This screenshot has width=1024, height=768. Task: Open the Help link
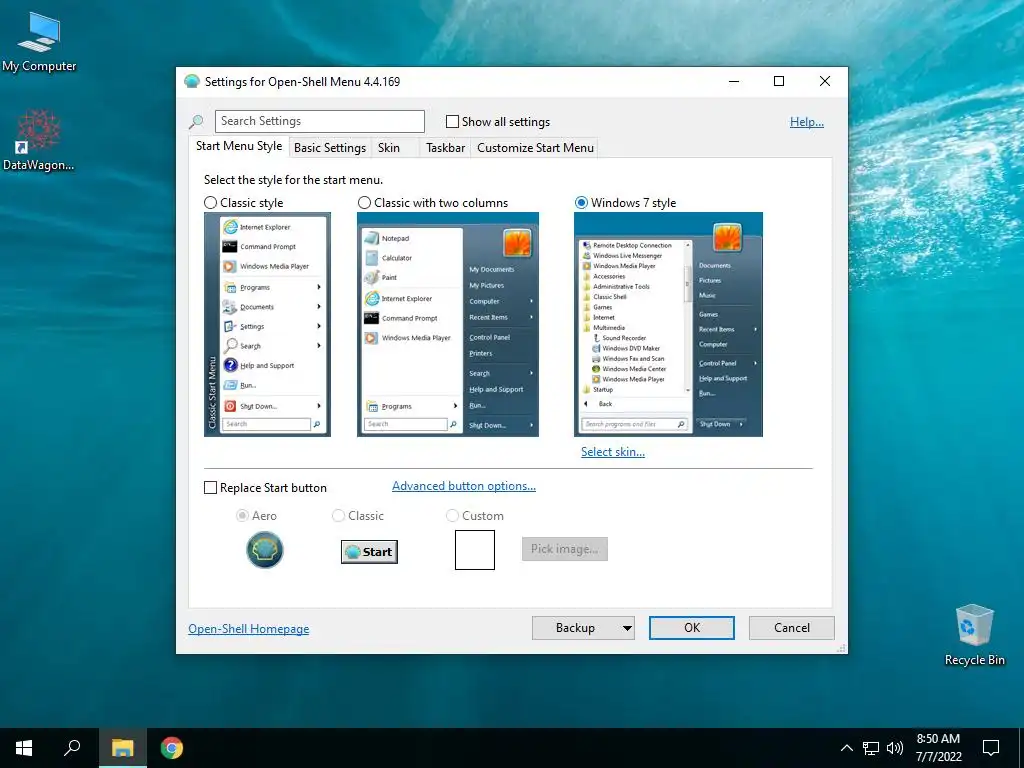click(807, 122)
